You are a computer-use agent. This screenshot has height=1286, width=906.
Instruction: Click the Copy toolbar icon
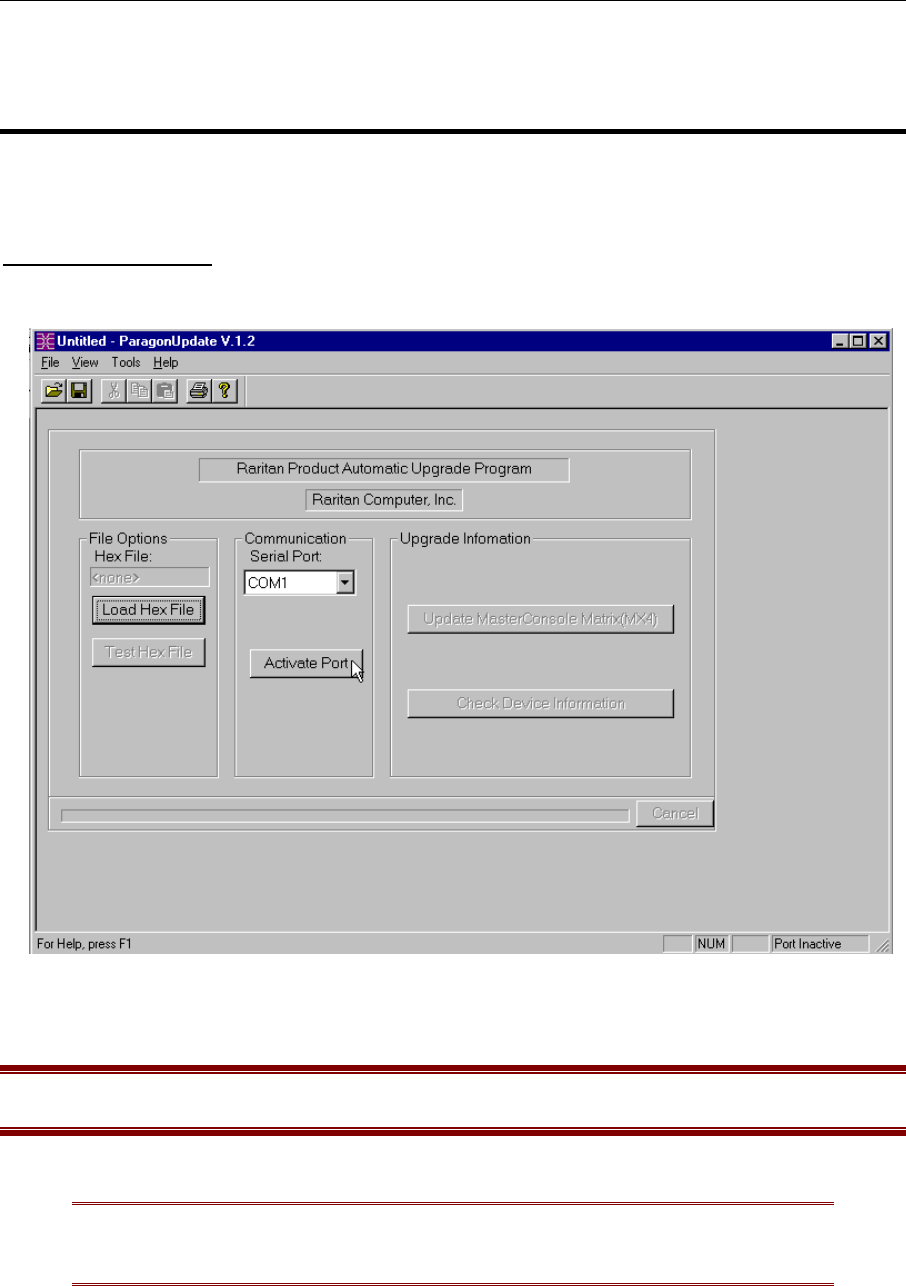coord(140,392)
